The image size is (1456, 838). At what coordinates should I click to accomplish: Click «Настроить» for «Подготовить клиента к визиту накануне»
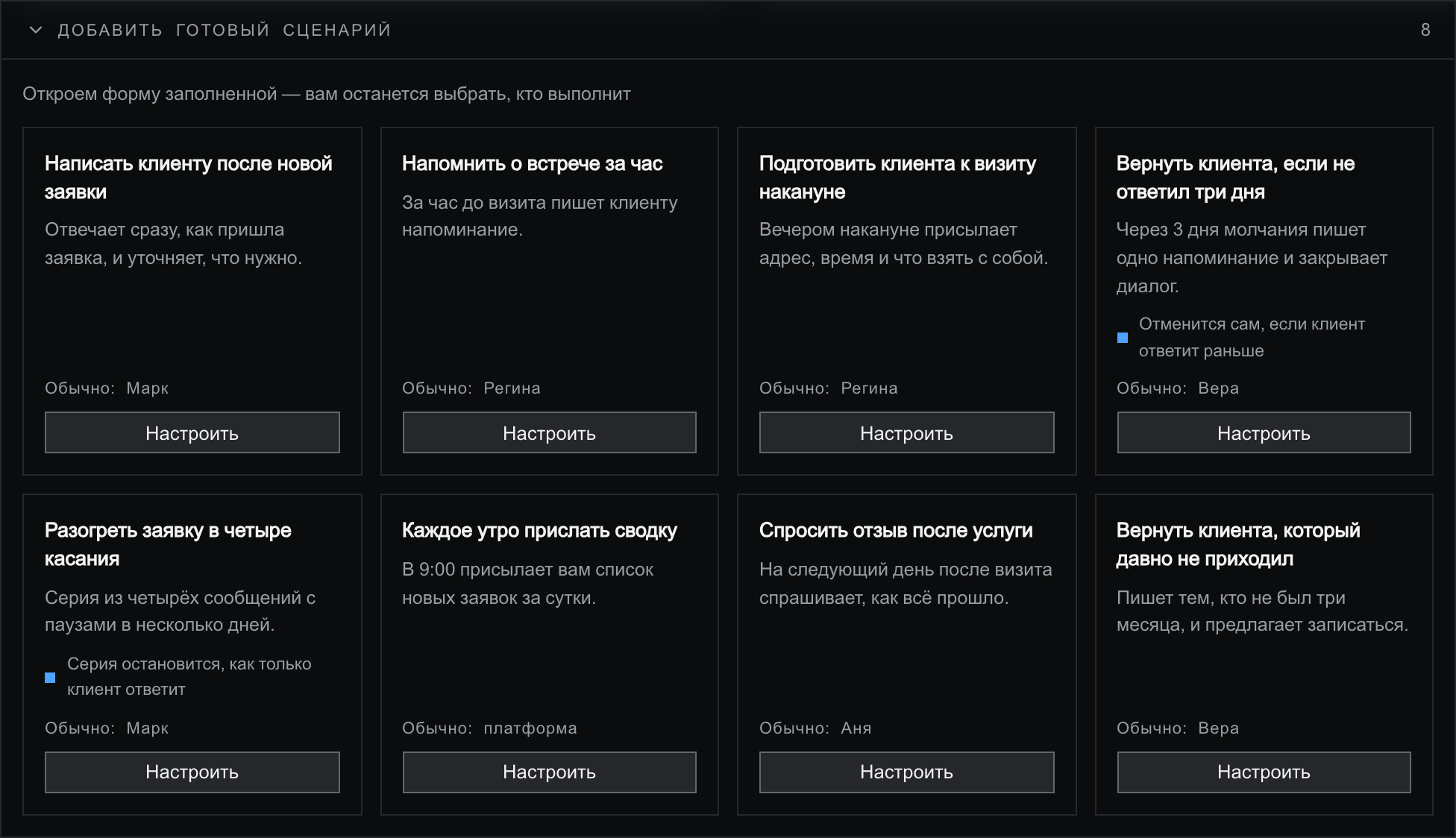907,432
